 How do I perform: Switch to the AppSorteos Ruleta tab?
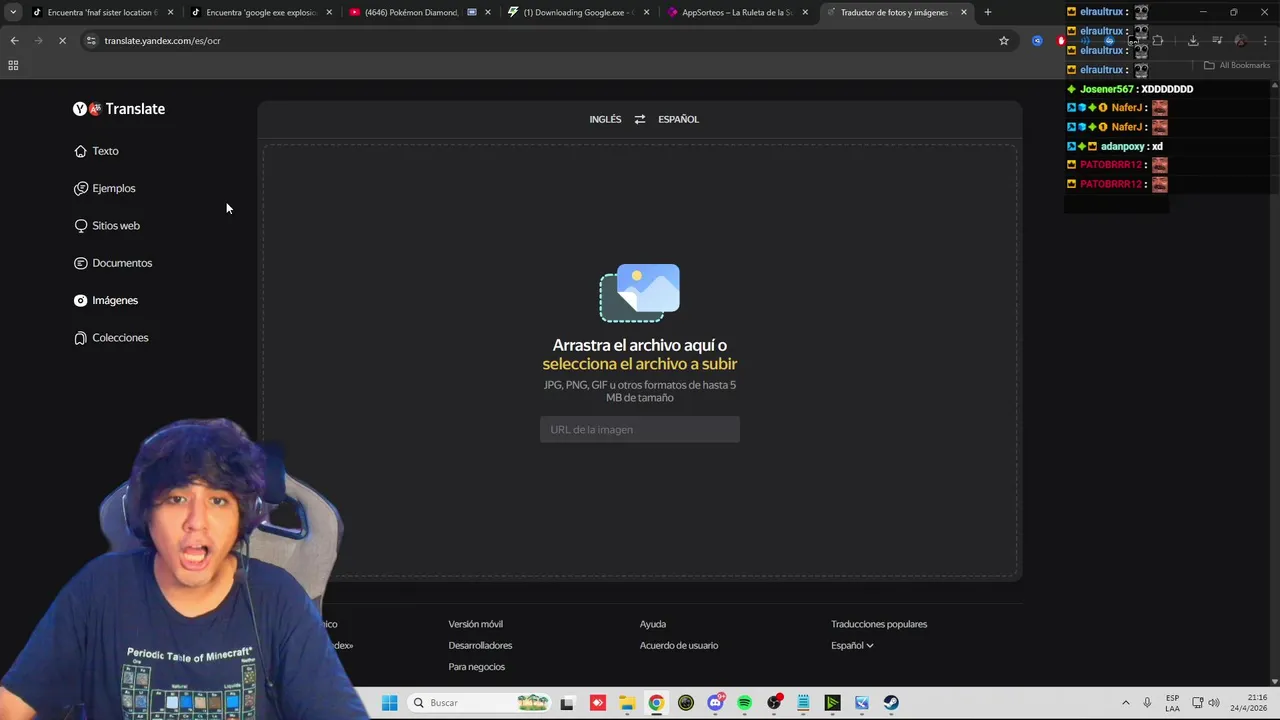(x=737, y=12)
